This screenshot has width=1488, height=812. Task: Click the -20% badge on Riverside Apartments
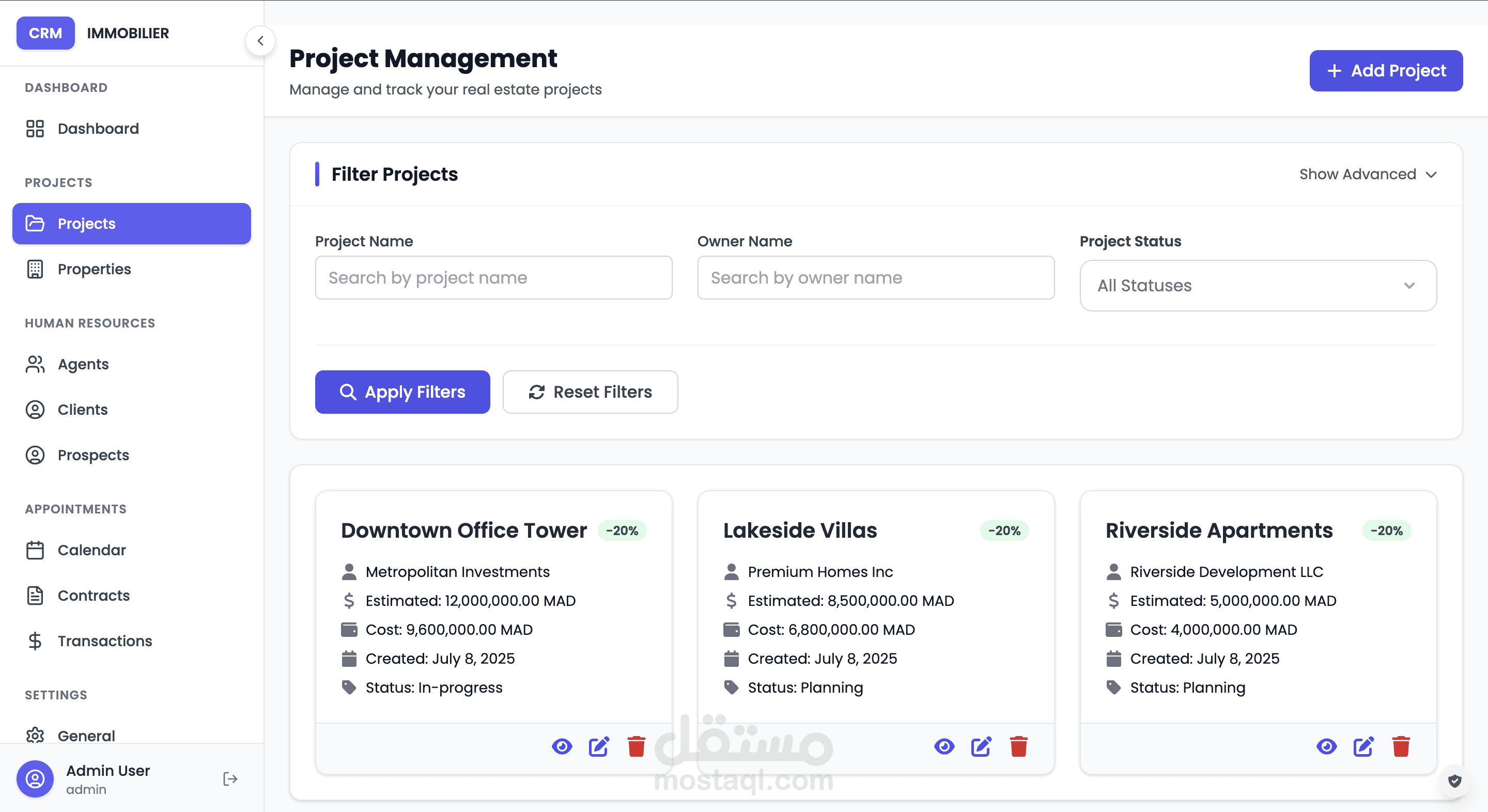pyautogui.click(x=1387, y=530)
